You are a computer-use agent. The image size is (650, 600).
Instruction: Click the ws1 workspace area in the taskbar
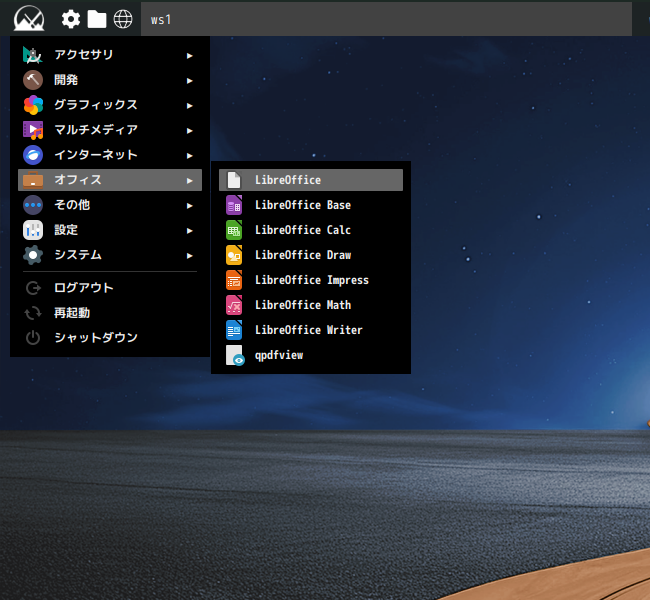(x=386, y=19)
